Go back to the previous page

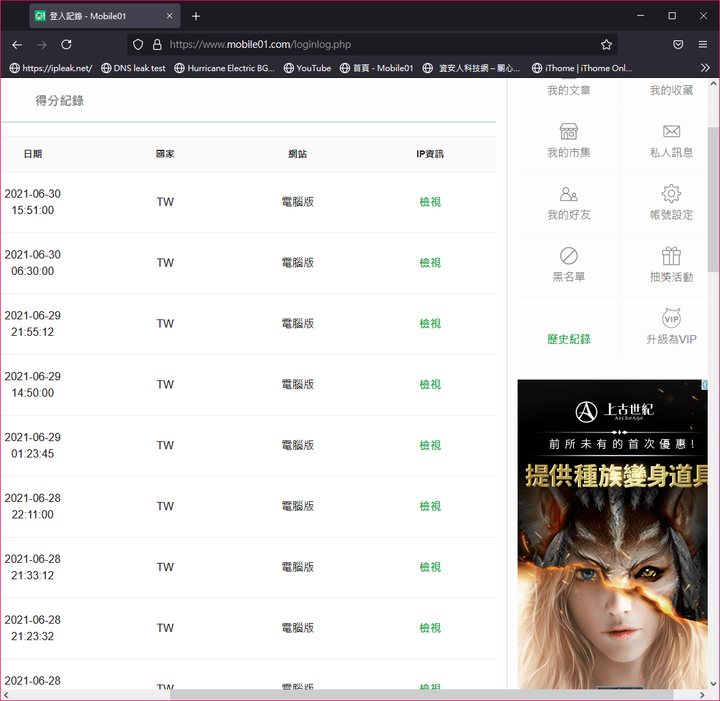(x=17, y=45)
